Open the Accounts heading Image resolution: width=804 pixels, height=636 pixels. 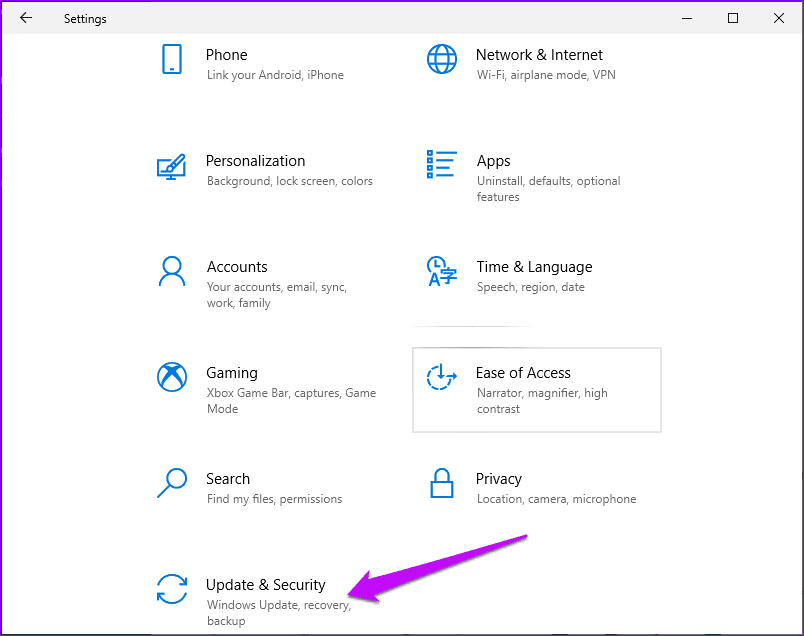pyautogui.click(x=237, y=267)
